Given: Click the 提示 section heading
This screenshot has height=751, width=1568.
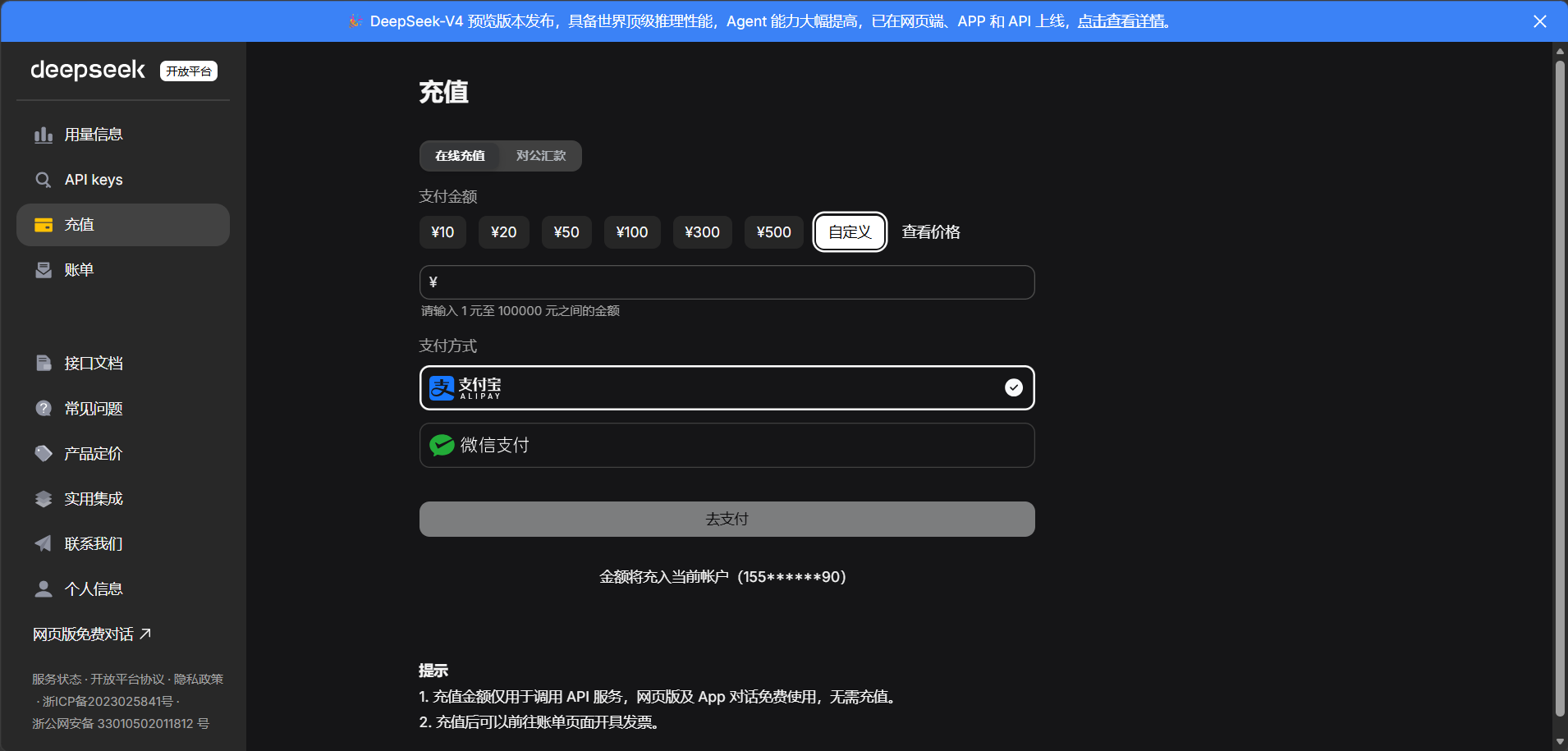Looking at the screenshot, I should [x=433, y=670].
